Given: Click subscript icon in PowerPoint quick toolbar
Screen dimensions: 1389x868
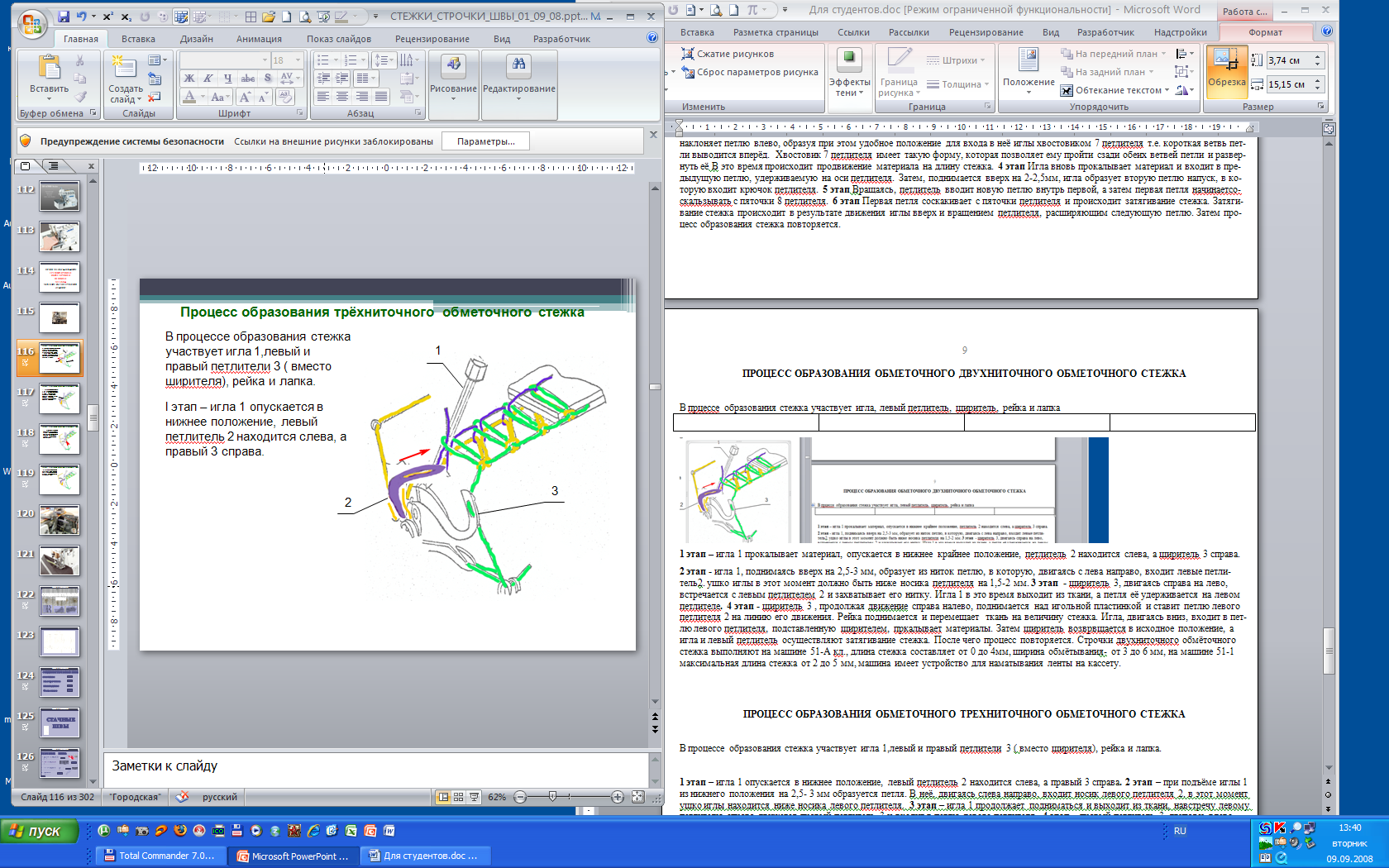Looking at the screenshot, I should click(x=126, y=17).
